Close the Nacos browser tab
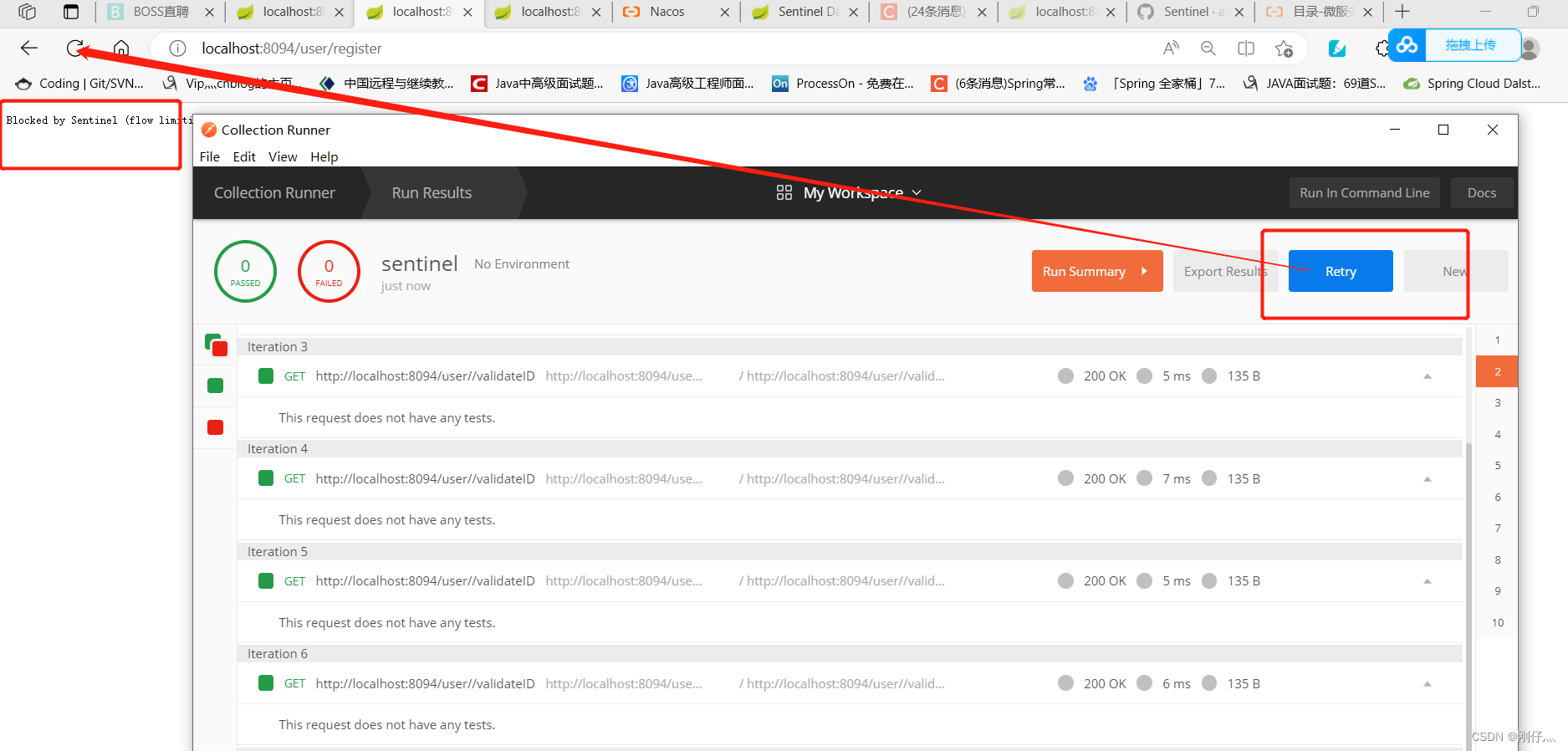 click(725, 13)
